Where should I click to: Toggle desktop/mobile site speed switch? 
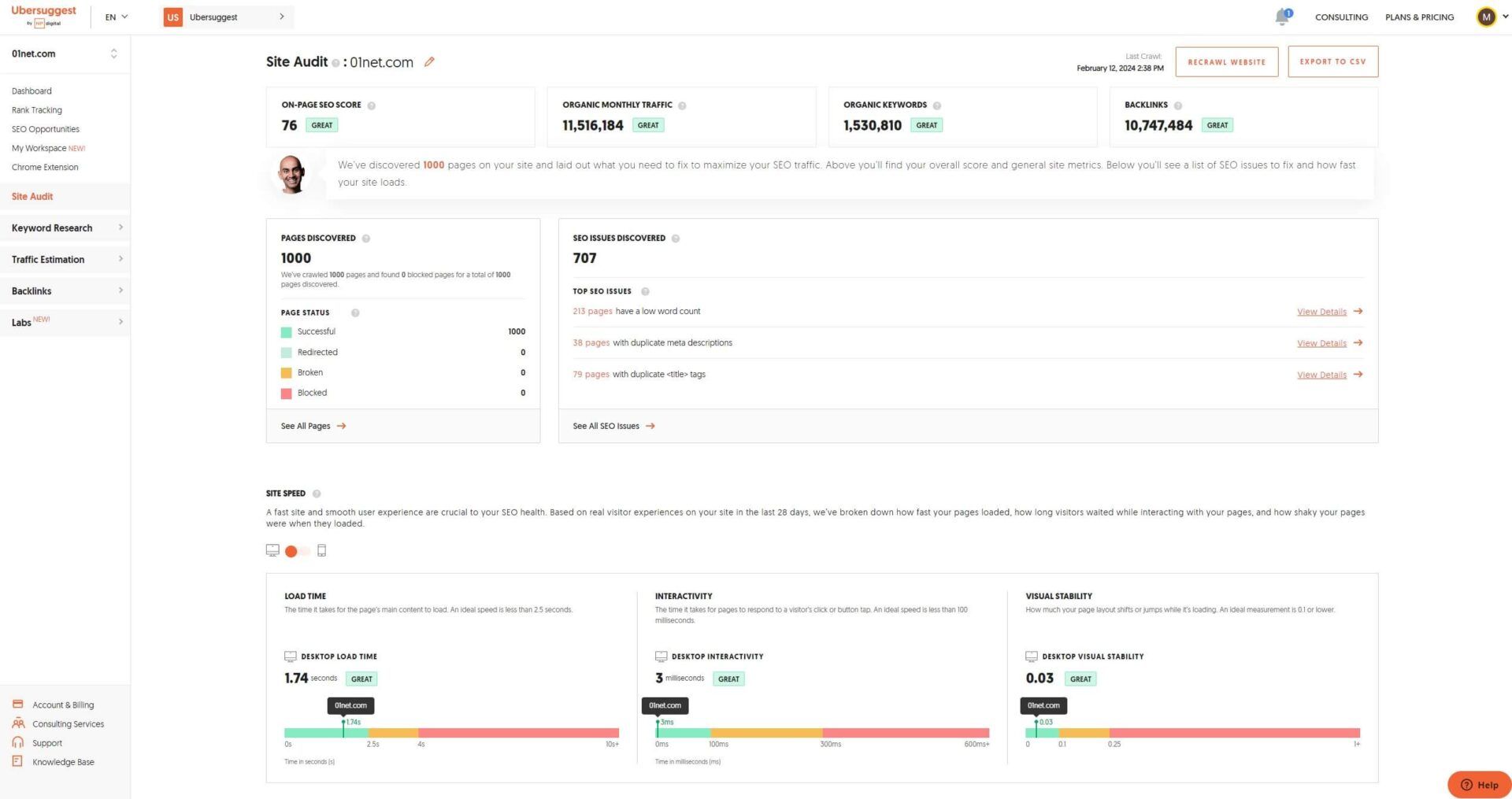coord(297,551)
